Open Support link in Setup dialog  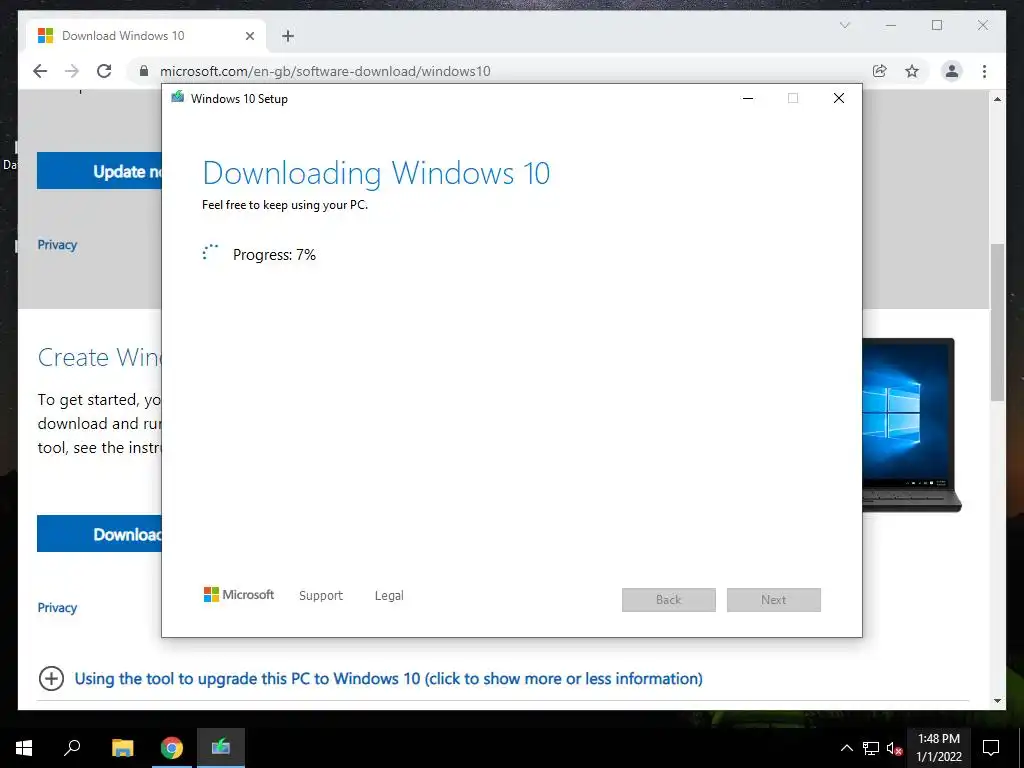(x=321, y=596)
